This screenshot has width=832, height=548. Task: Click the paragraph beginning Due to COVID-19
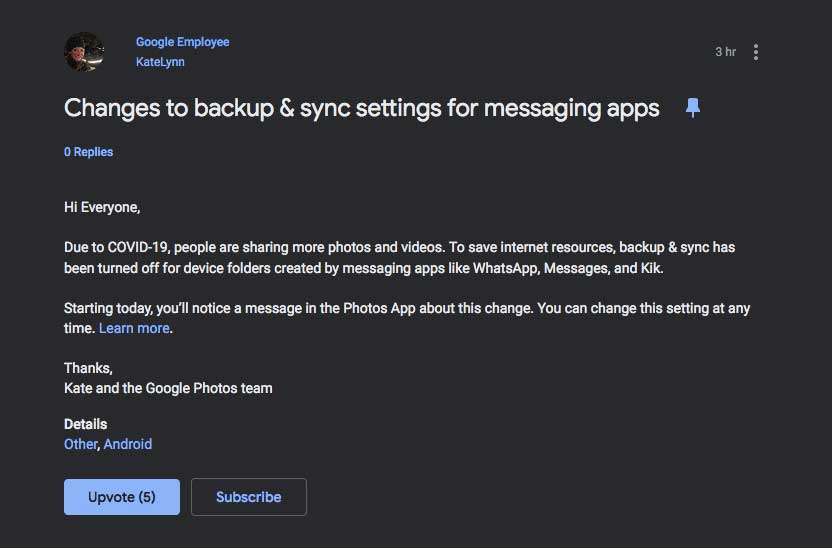point(399,257)
